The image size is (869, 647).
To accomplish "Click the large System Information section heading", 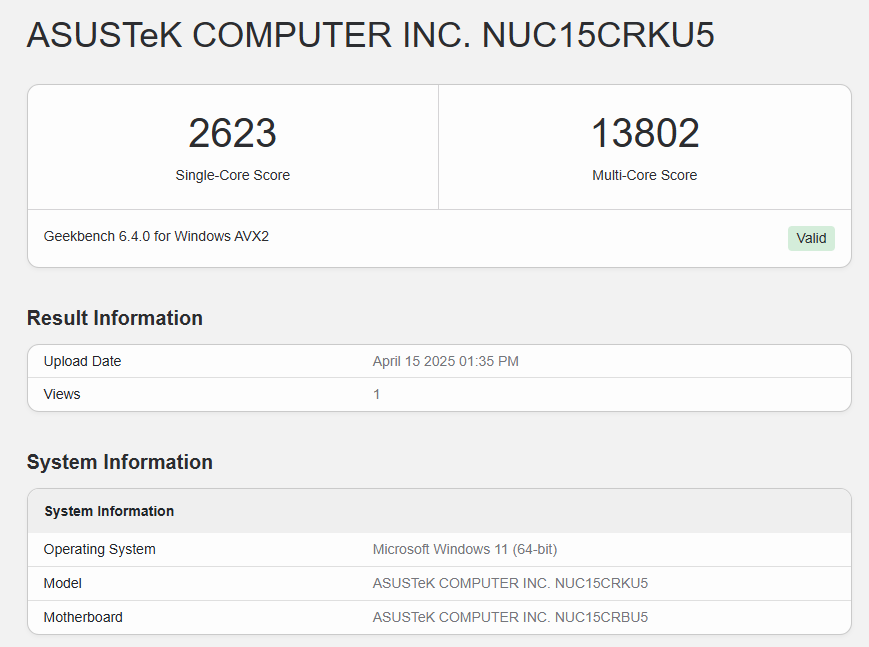I will [119, 462].
